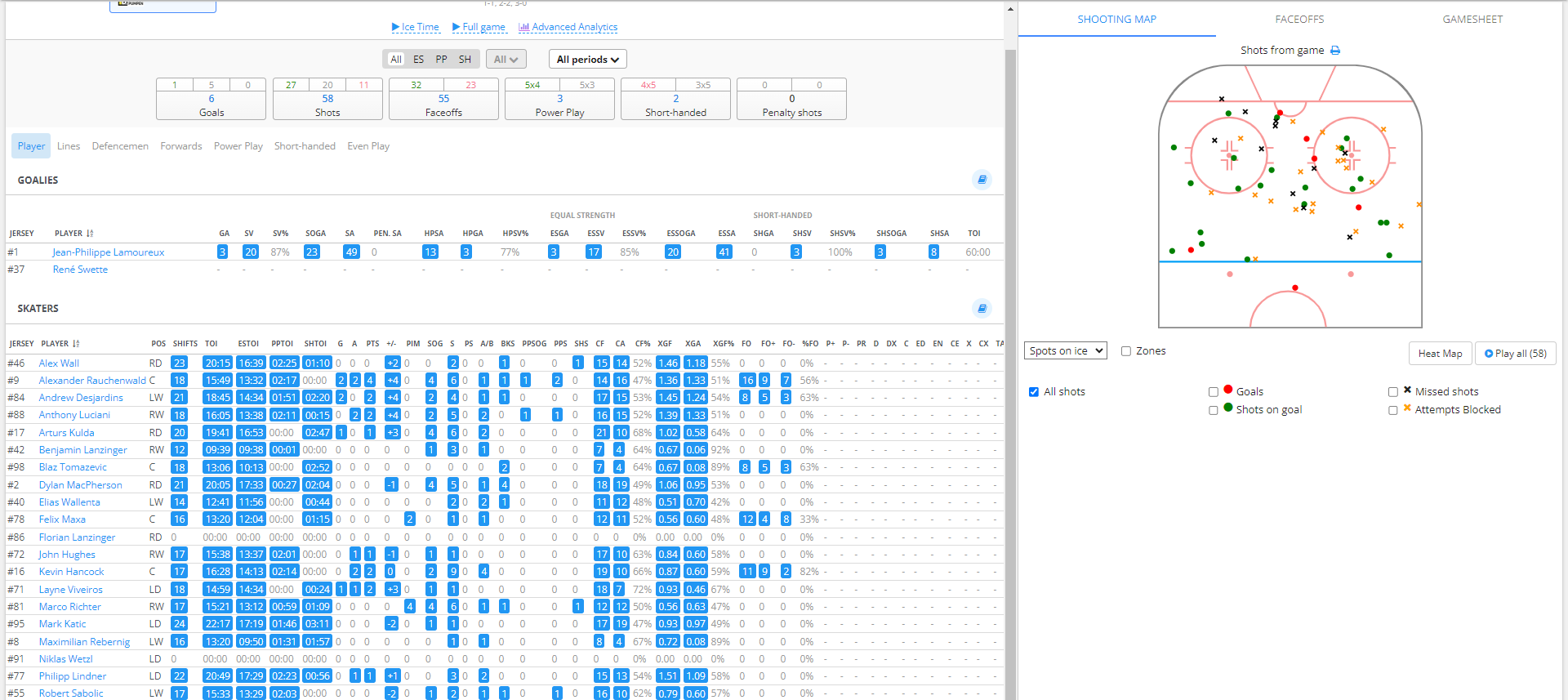Click the Skaters section book icon
Image resolution: width=1568 pixels, height=700 pixels.
click(x=982, y=308)
